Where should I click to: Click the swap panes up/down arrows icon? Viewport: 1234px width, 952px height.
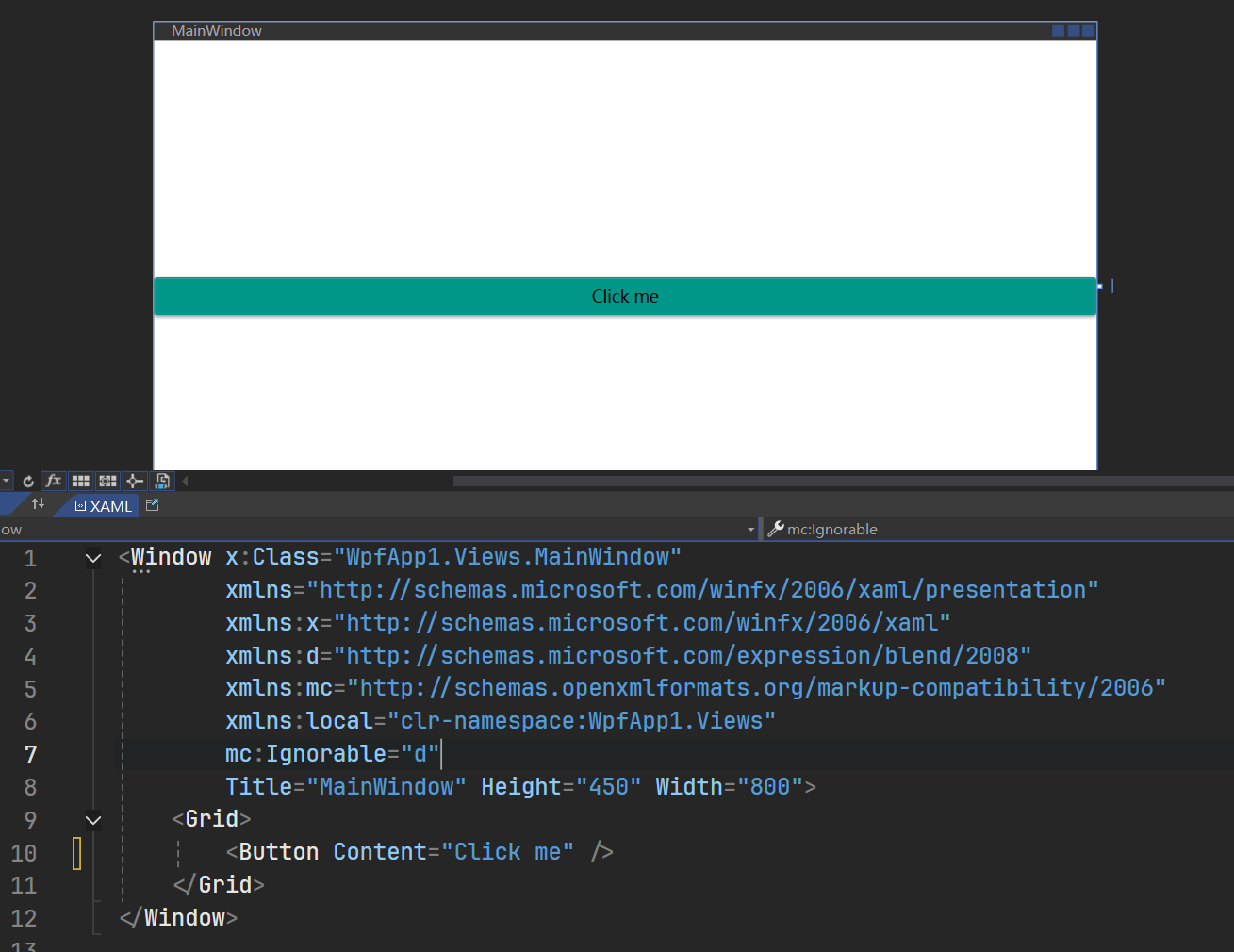(38, 505)
